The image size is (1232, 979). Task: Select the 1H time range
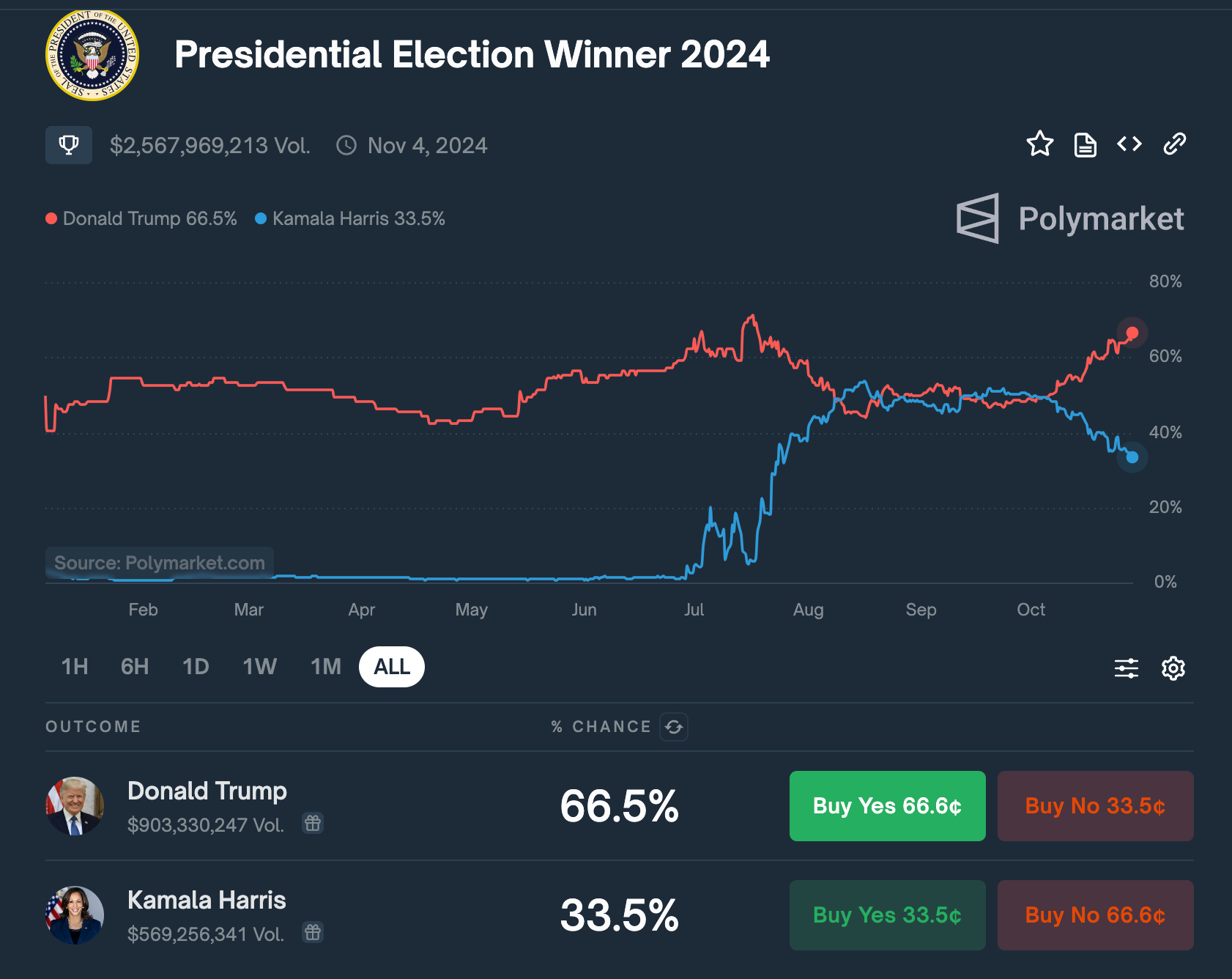pos(75,667)
